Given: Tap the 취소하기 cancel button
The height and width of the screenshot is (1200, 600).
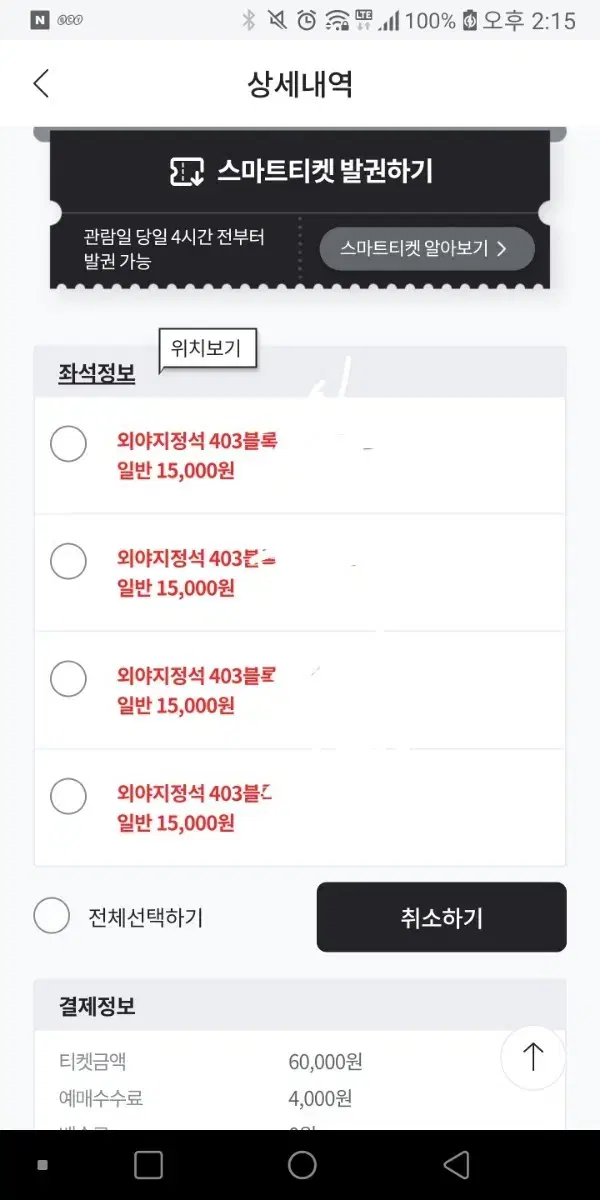Looking at the screenshot, I should click(441, 917).
